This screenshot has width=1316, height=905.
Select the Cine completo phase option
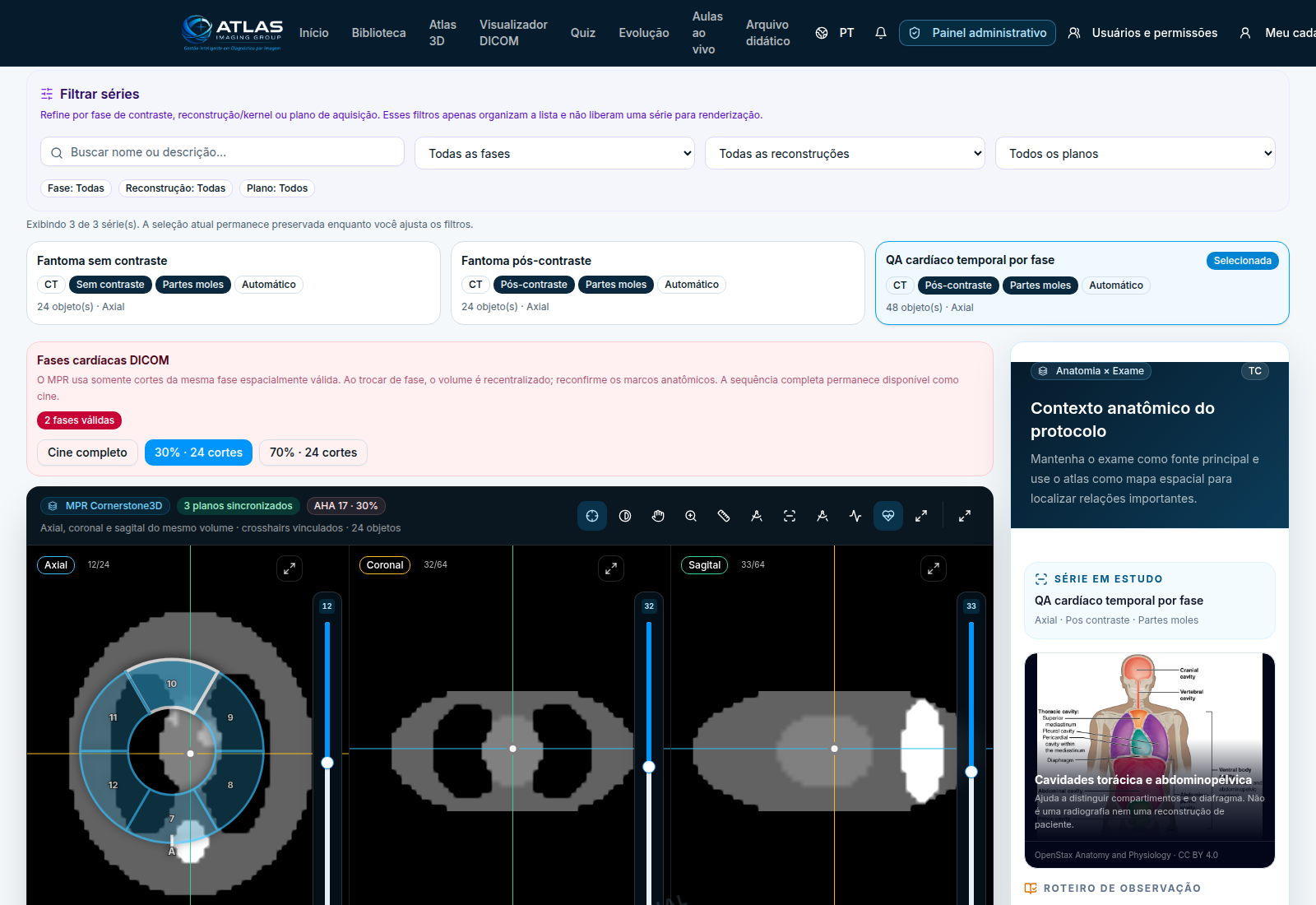click(87, 452)
